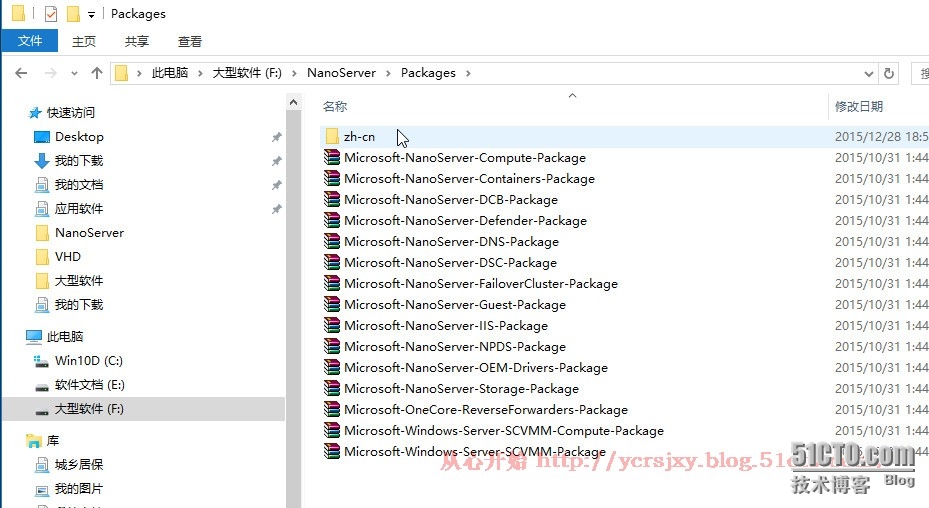This screenshot has height=508, width=929.
Task: Select 快速访问 in navigation pane
Action: [x=71, y=113]
